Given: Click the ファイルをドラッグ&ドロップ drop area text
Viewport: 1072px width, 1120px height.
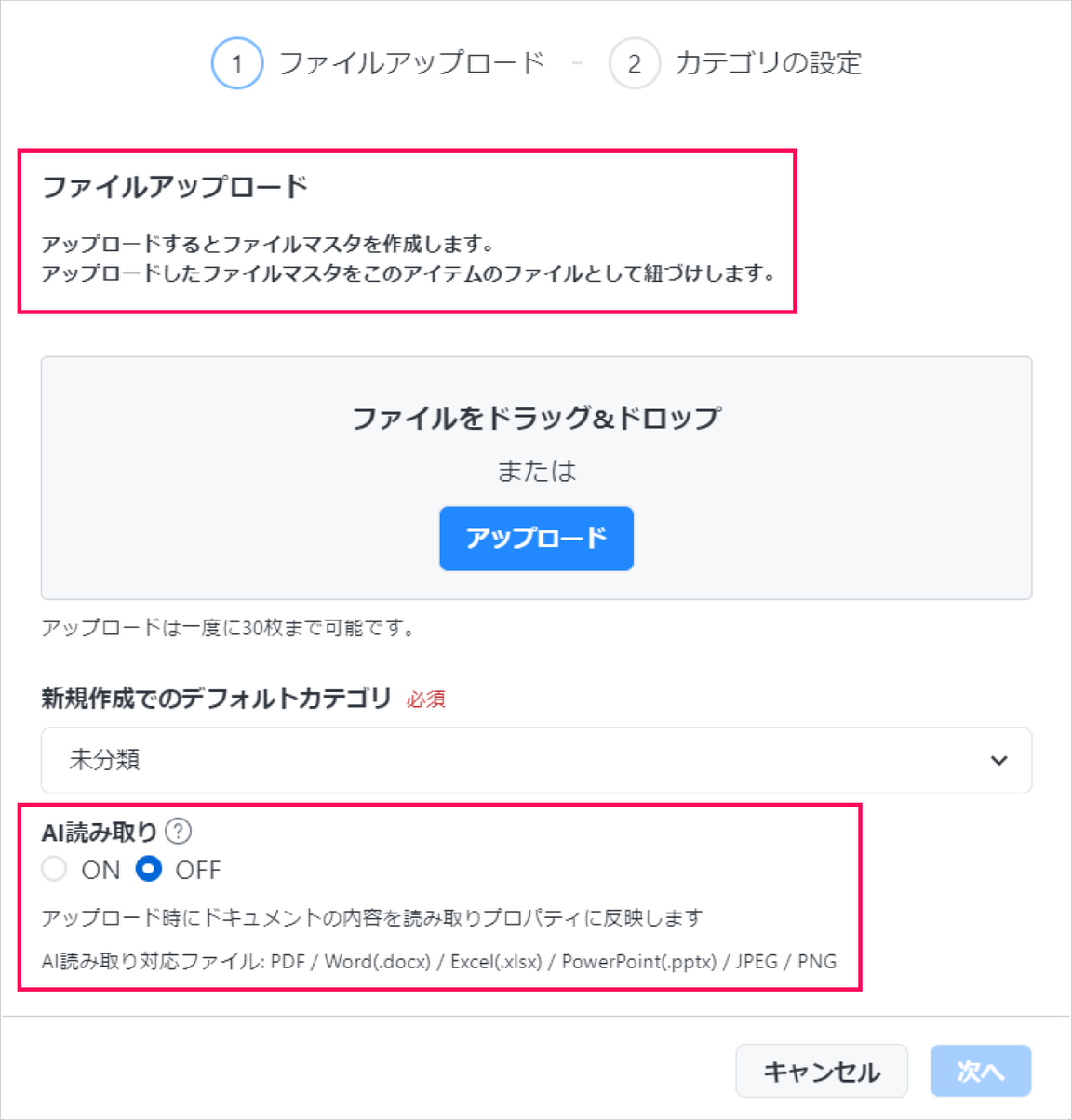Looking at the screenshot, I should (536, 418).
